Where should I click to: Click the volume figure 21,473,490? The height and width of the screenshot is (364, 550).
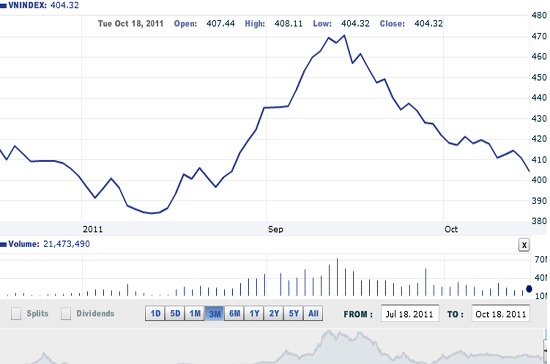tap(67, 244)
